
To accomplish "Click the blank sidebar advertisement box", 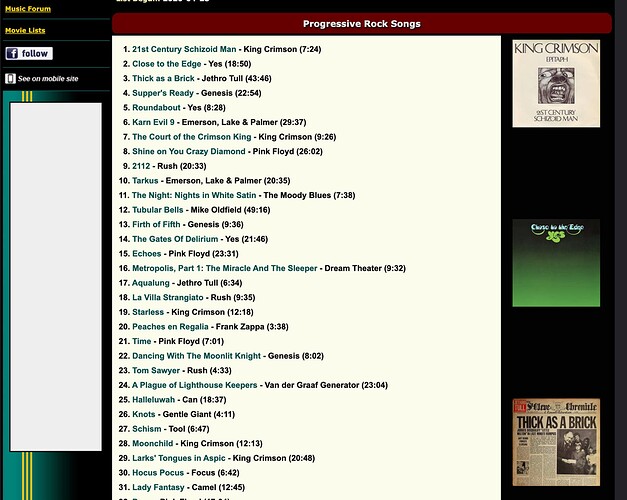I will [x=56, y=277].
